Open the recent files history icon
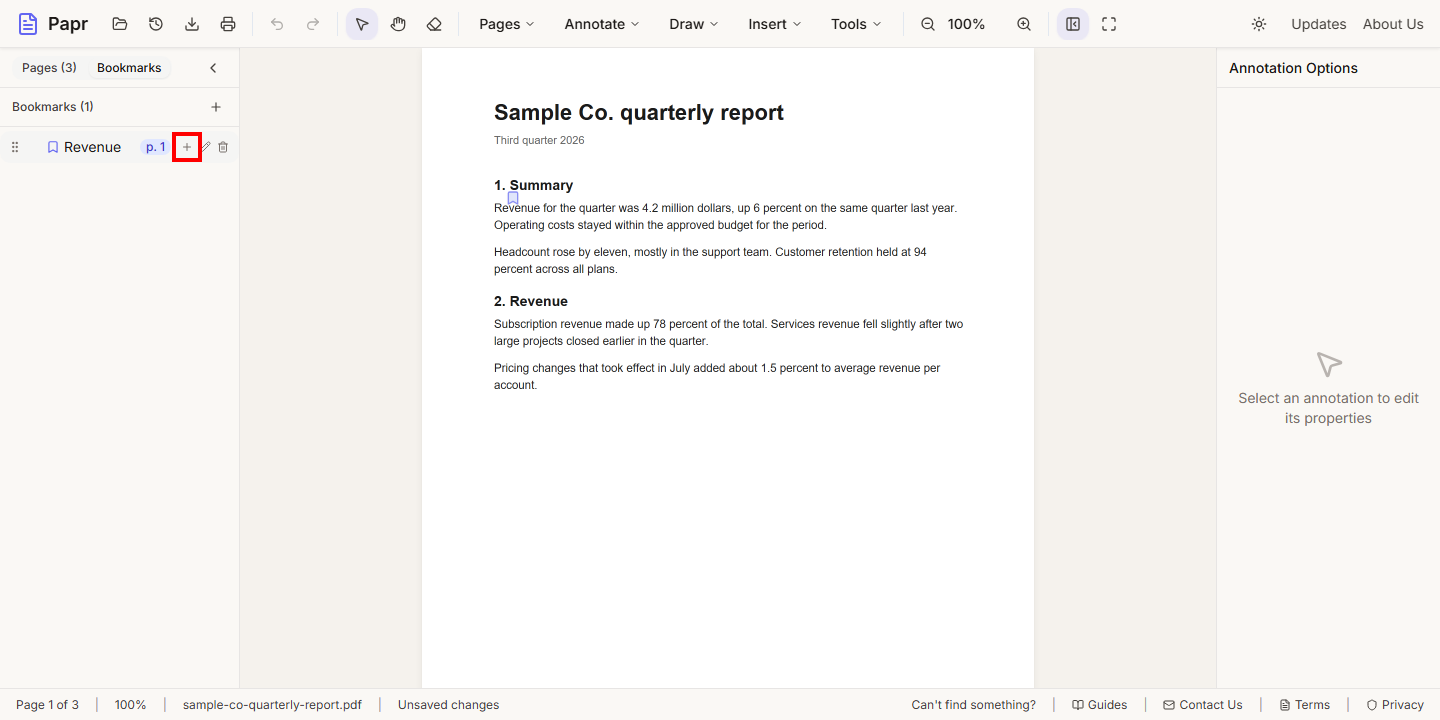1440x720 pixels. pyautogui.click(x=156, y=24)
